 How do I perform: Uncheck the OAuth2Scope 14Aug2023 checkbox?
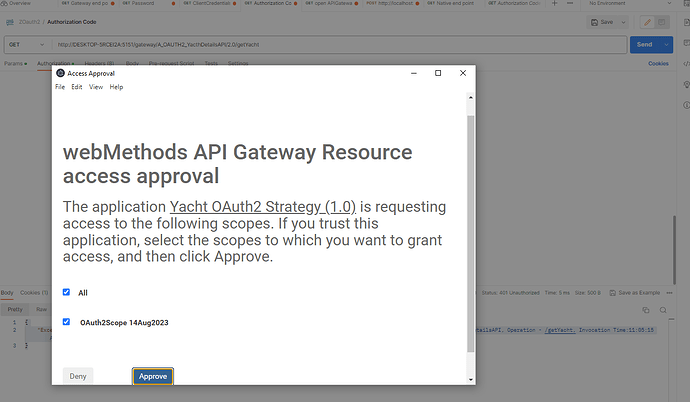click(x=66, y=322)
